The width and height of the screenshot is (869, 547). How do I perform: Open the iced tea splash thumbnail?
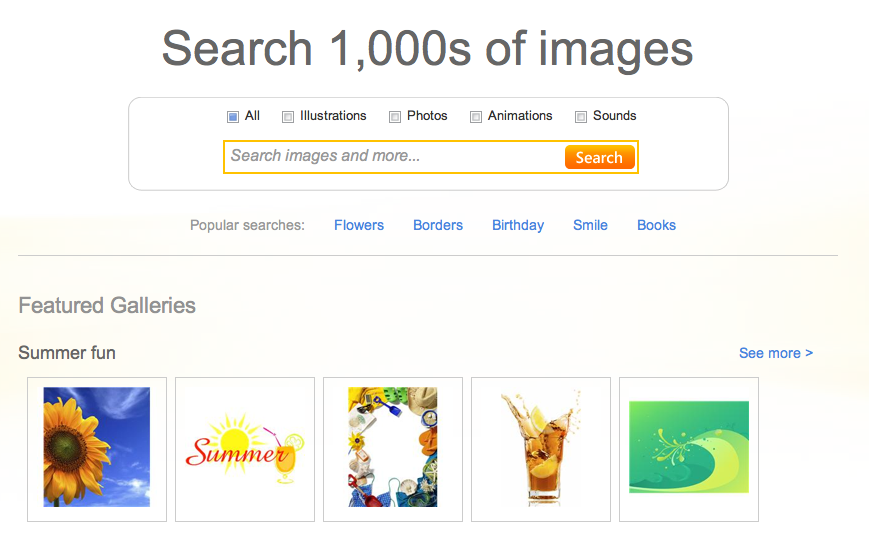(x=541, y=447)
